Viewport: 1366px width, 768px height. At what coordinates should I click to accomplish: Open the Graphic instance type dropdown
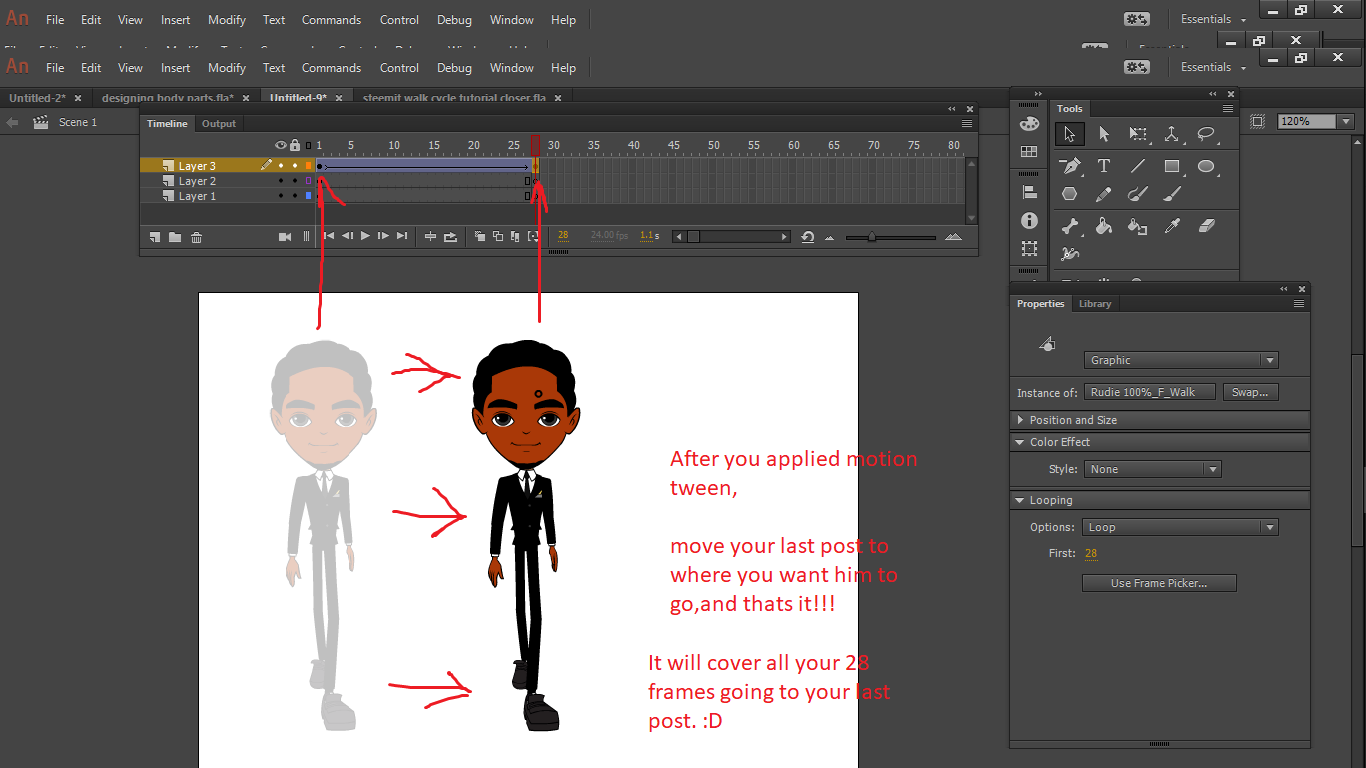[1181, 360]
